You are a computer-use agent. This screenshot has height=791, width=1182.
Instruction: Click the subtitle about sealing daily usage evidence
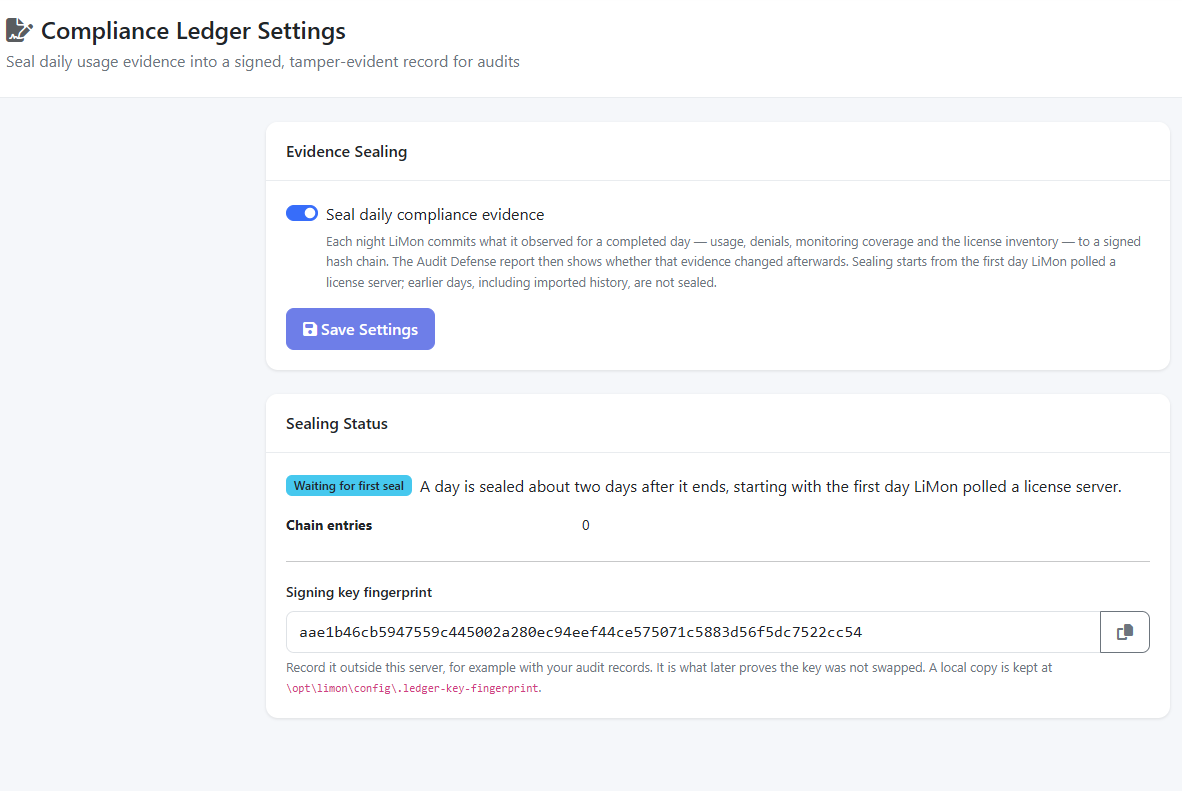(262, 62)
